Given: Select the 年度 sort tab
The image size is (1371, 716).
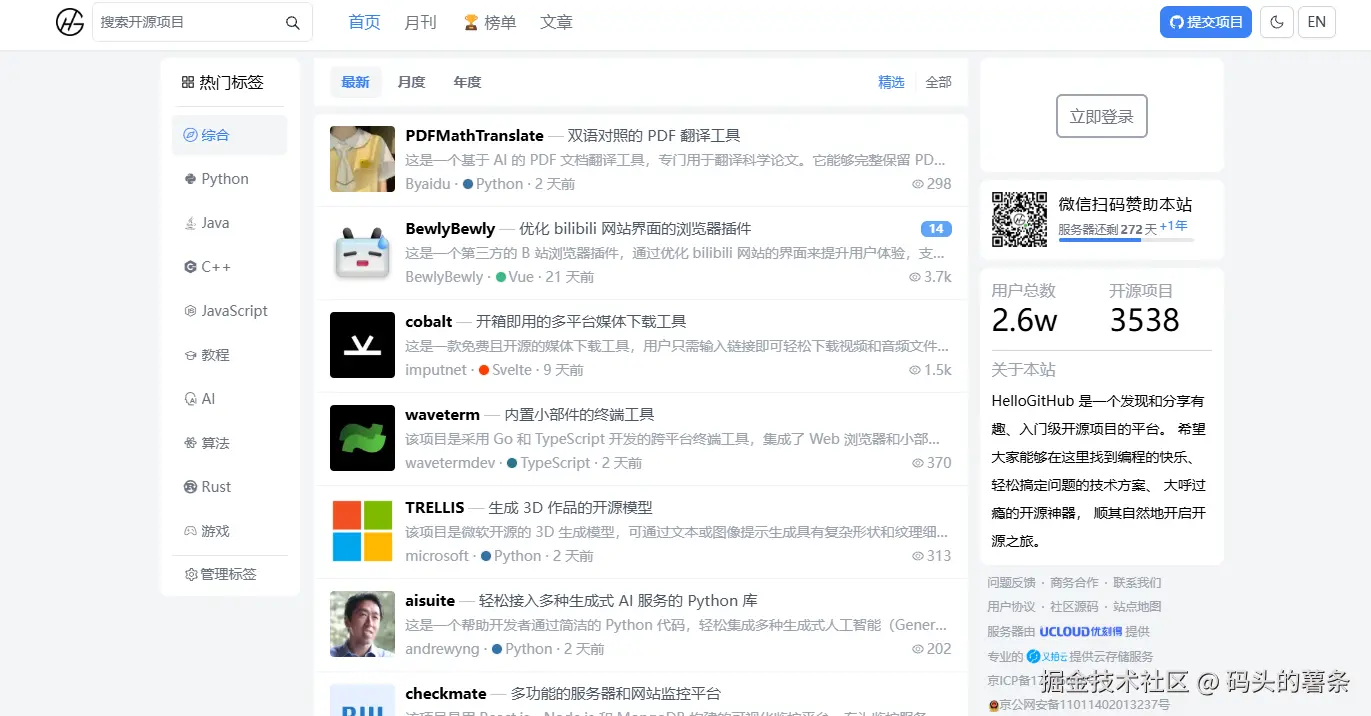Looking at the screenshot, I should pyautogui.click(x=467, y=82).
